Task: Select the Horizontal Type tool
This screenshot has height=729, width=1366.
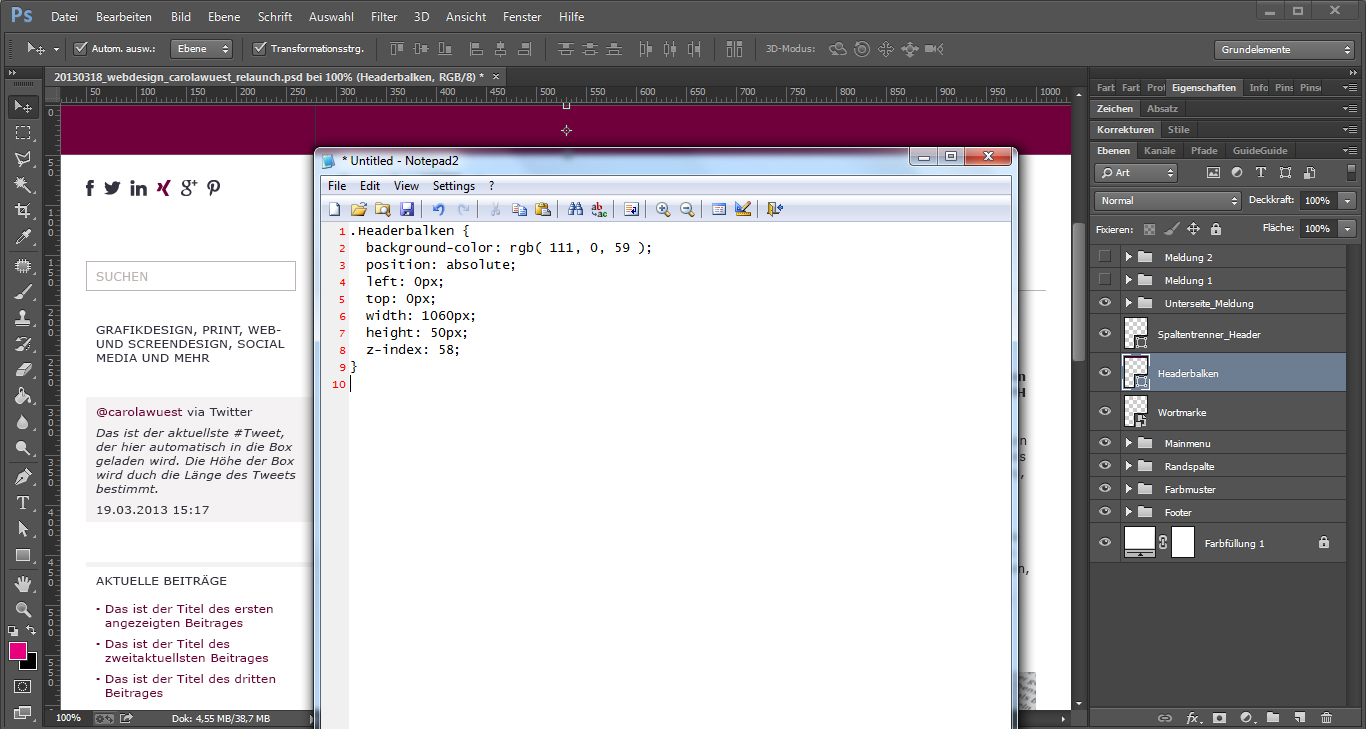Action: [23, 503]
